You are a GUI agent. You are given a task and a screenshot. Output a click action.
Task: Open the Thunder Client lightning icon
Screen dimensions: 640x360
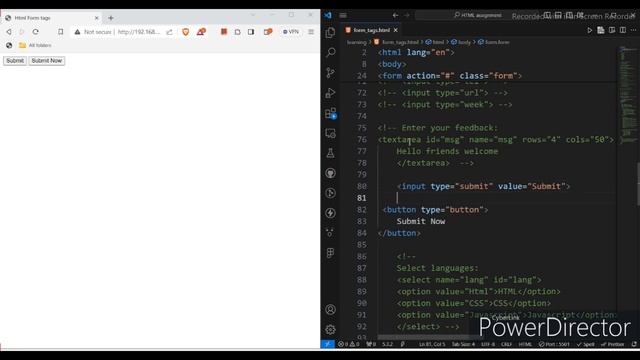(331, 213)
